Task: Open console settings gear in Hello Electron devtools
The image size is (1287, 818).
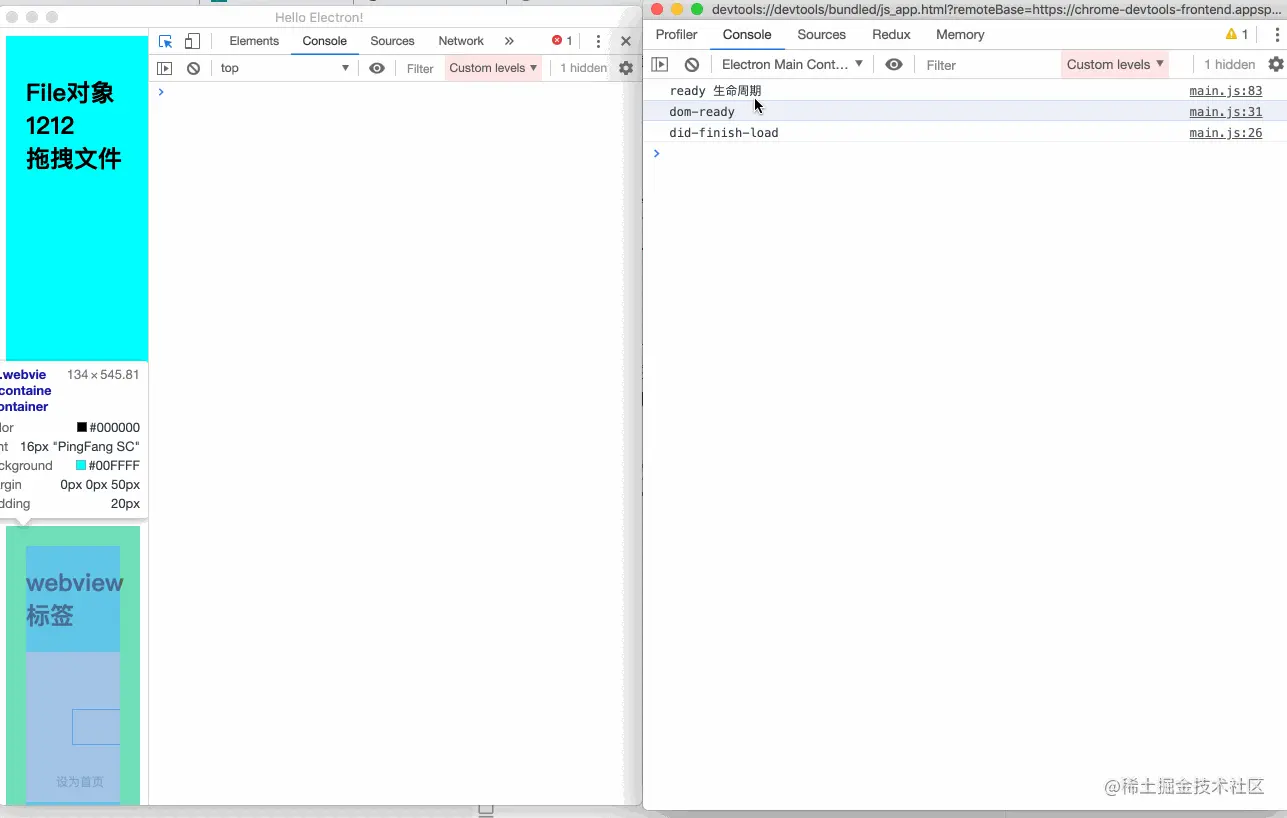Action: (x=626, y=68)
